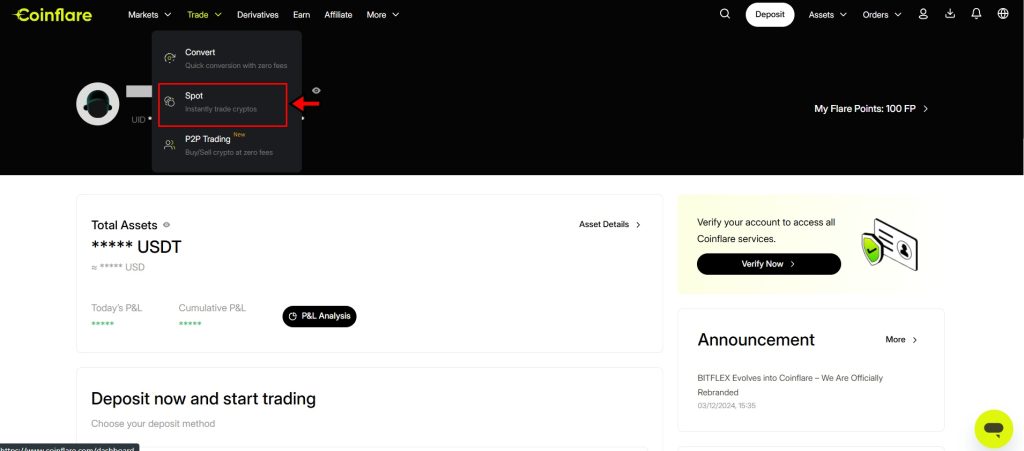Screen dimensions: 1024x451
Task: Click the hidden ***** USDT balance
Action: (x=136, y=247)
